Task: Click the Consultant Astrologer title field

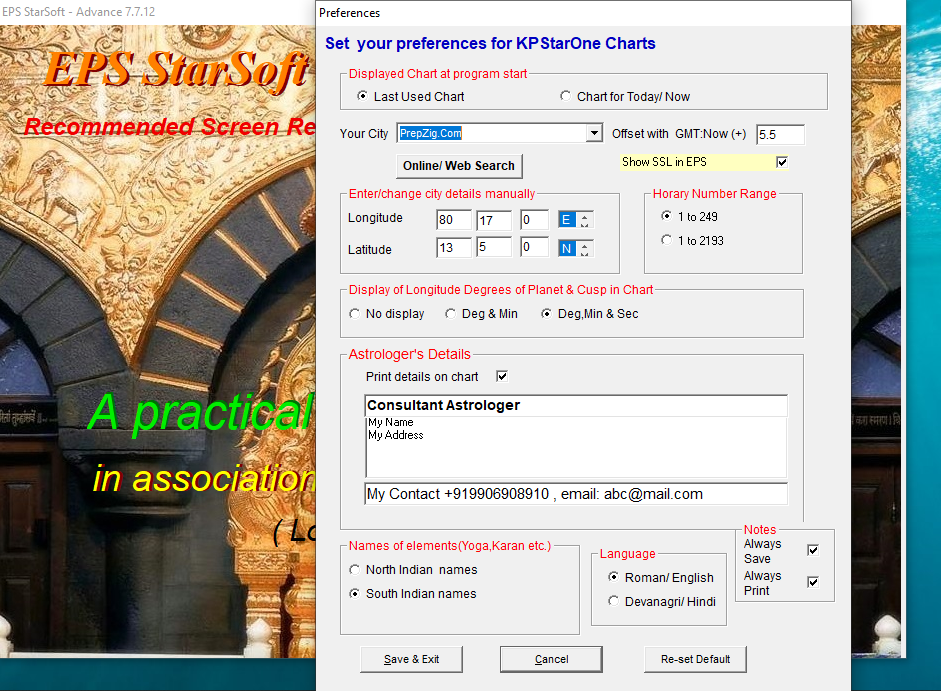Action: [576, 405]
